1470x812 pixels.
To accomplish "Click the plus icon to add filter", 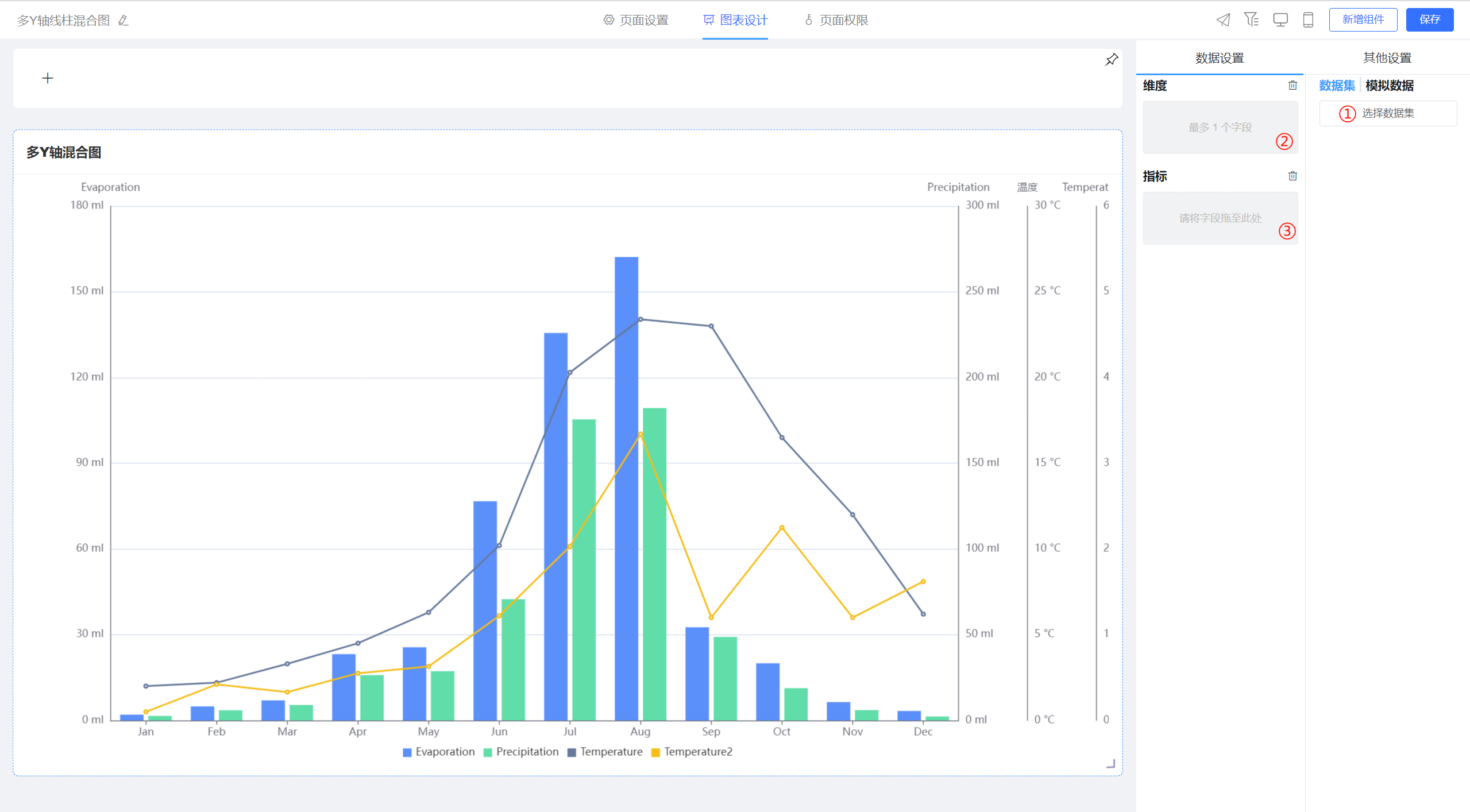I will coord(48,78).
